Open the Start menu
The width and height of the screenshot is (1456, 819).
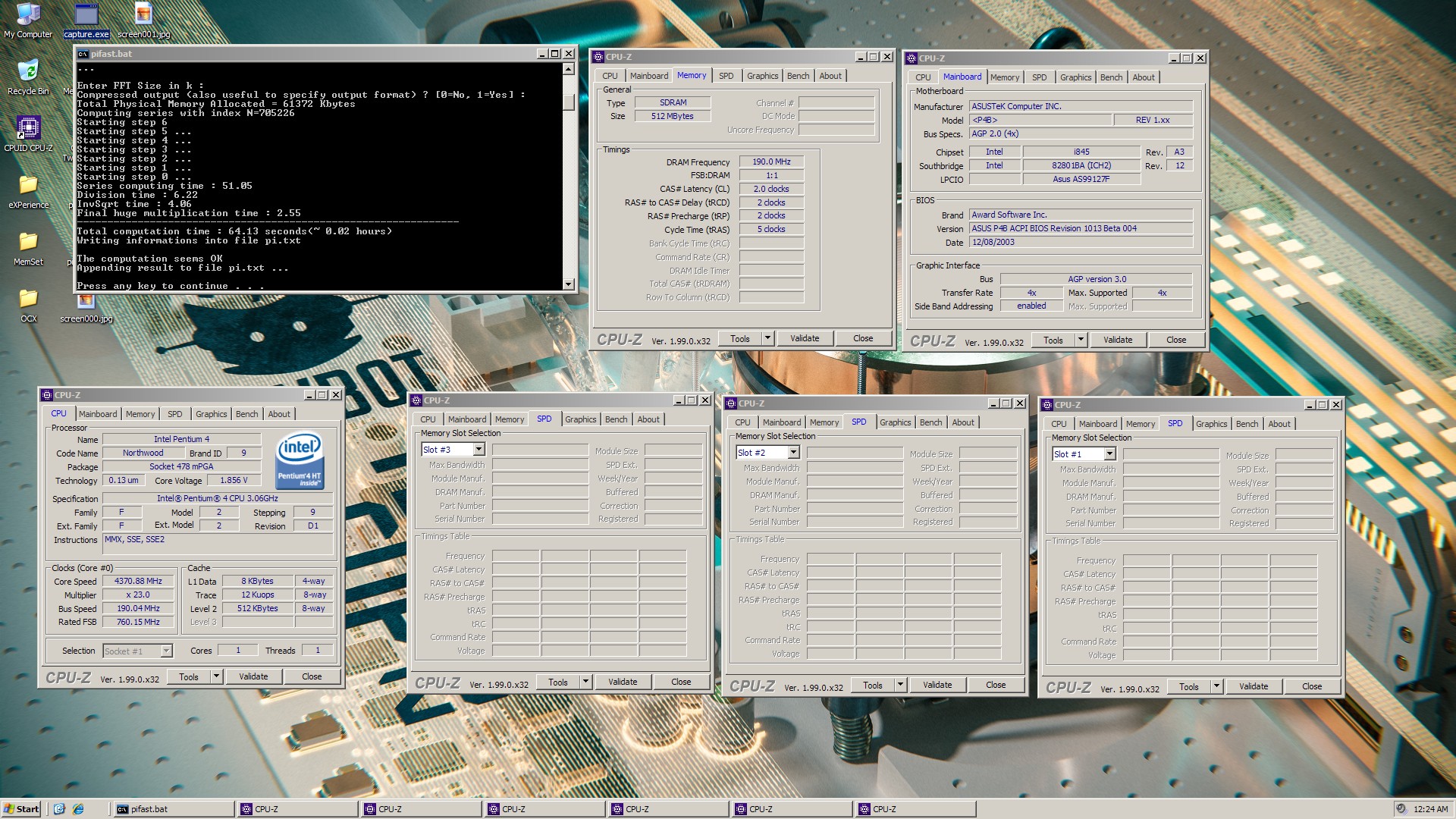pos(21,809)
